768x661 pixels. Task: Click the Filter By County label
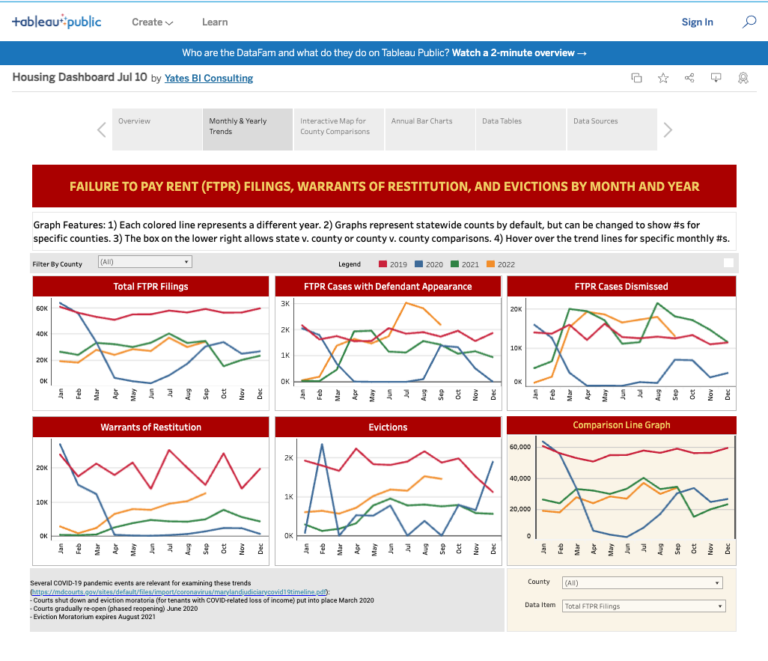(57, 264)
